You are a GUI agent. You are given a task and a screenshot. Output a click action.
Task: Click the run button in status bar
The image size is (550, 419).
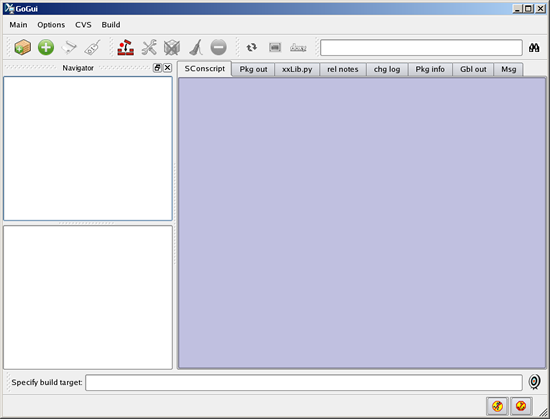click(497, 406)
